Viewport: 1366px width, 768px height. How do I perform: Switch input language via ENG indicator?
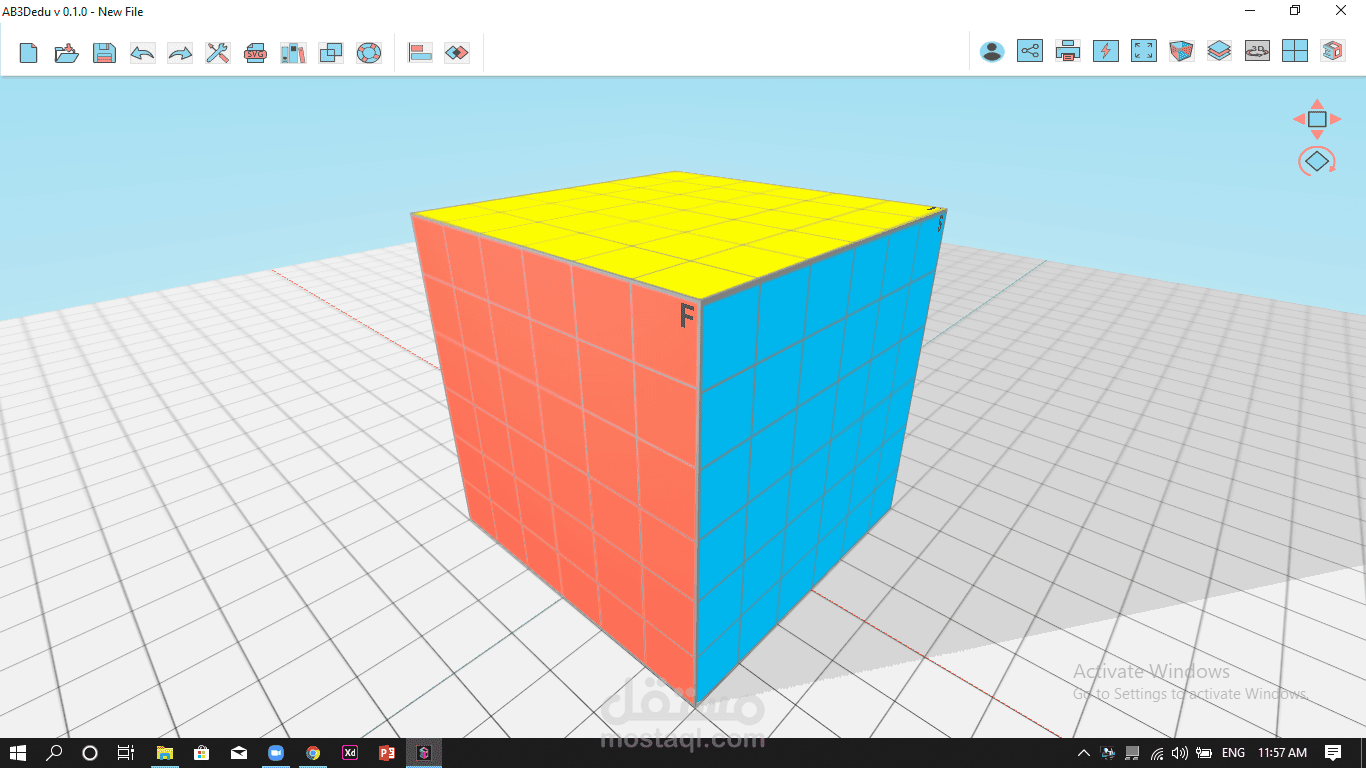point(1234,753)
